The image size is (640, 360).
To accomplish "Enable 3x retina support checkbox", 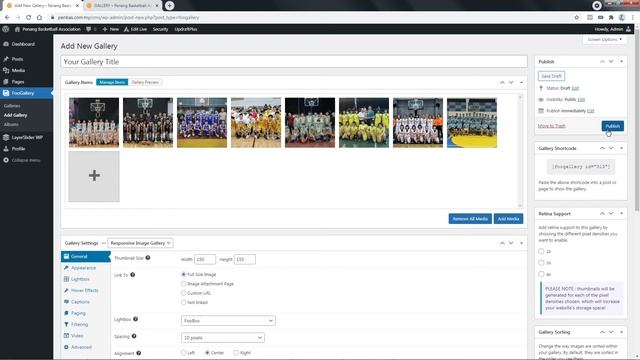I will click(x=541, y=263).
